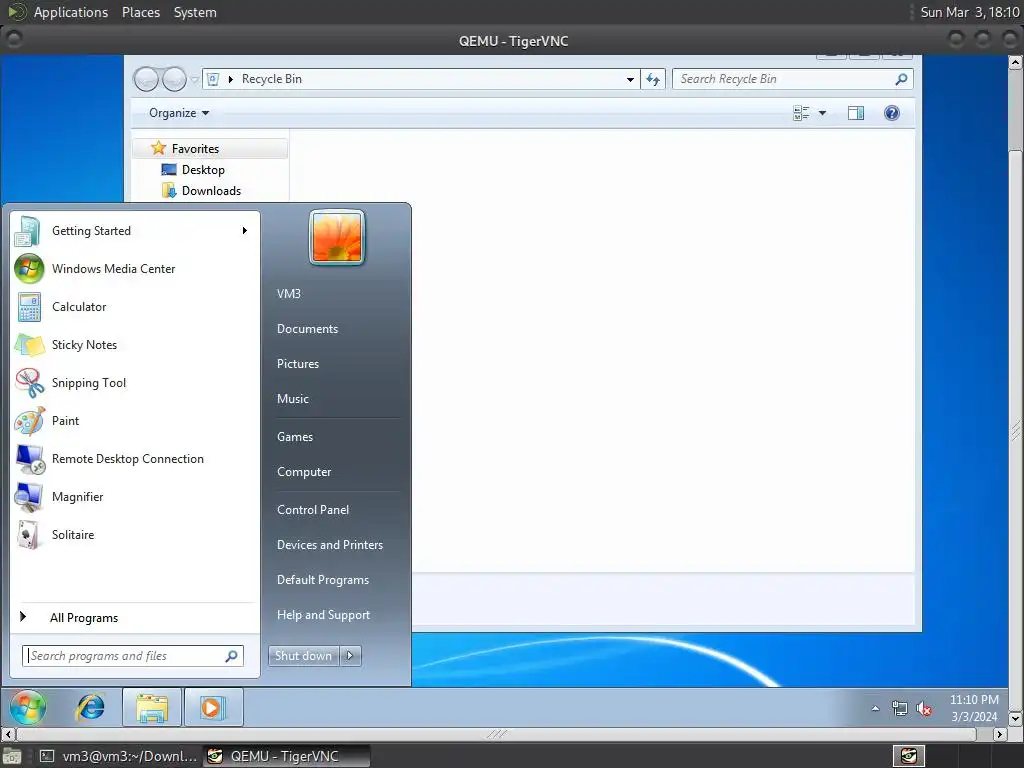The width and height of the screenshot is (1024, 768).
Task: Open the Help question mark icon in Explorer
Action: (891, 113)
